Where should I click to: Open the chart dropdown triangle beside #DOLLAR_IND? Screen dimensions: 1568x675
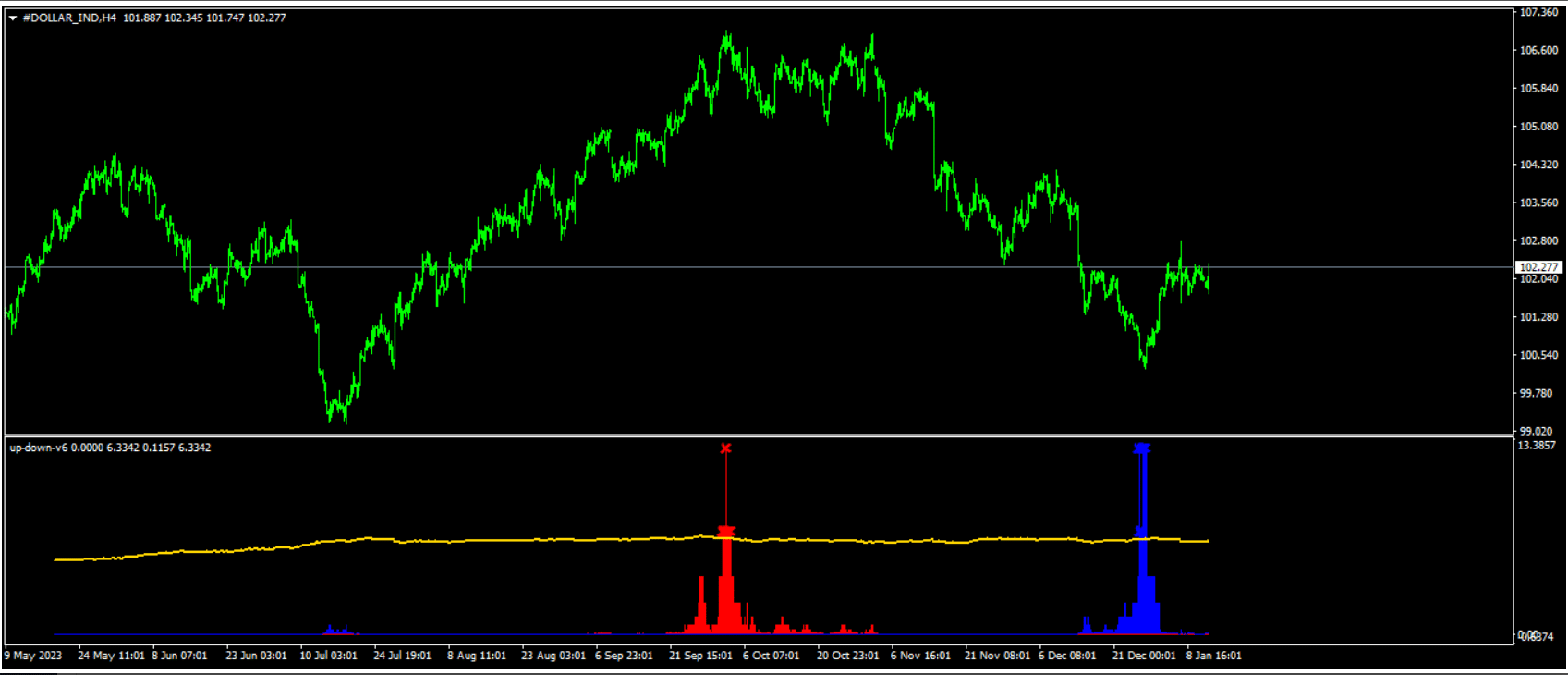13,18
